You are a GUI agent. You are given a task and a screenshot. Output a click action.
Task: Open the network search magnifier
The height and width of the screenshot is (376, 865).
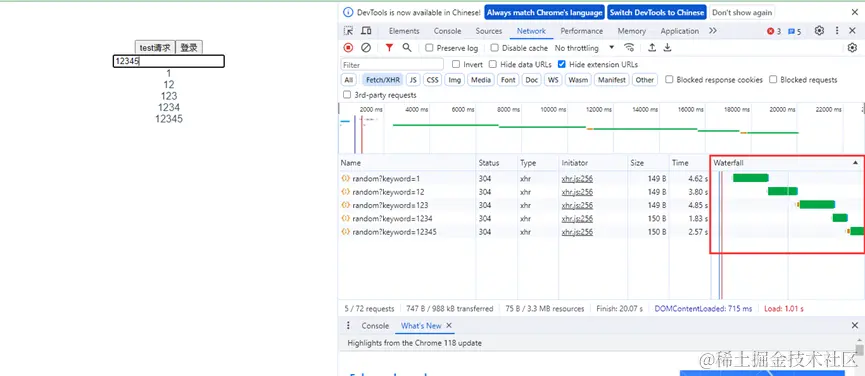tap(407, 48)
